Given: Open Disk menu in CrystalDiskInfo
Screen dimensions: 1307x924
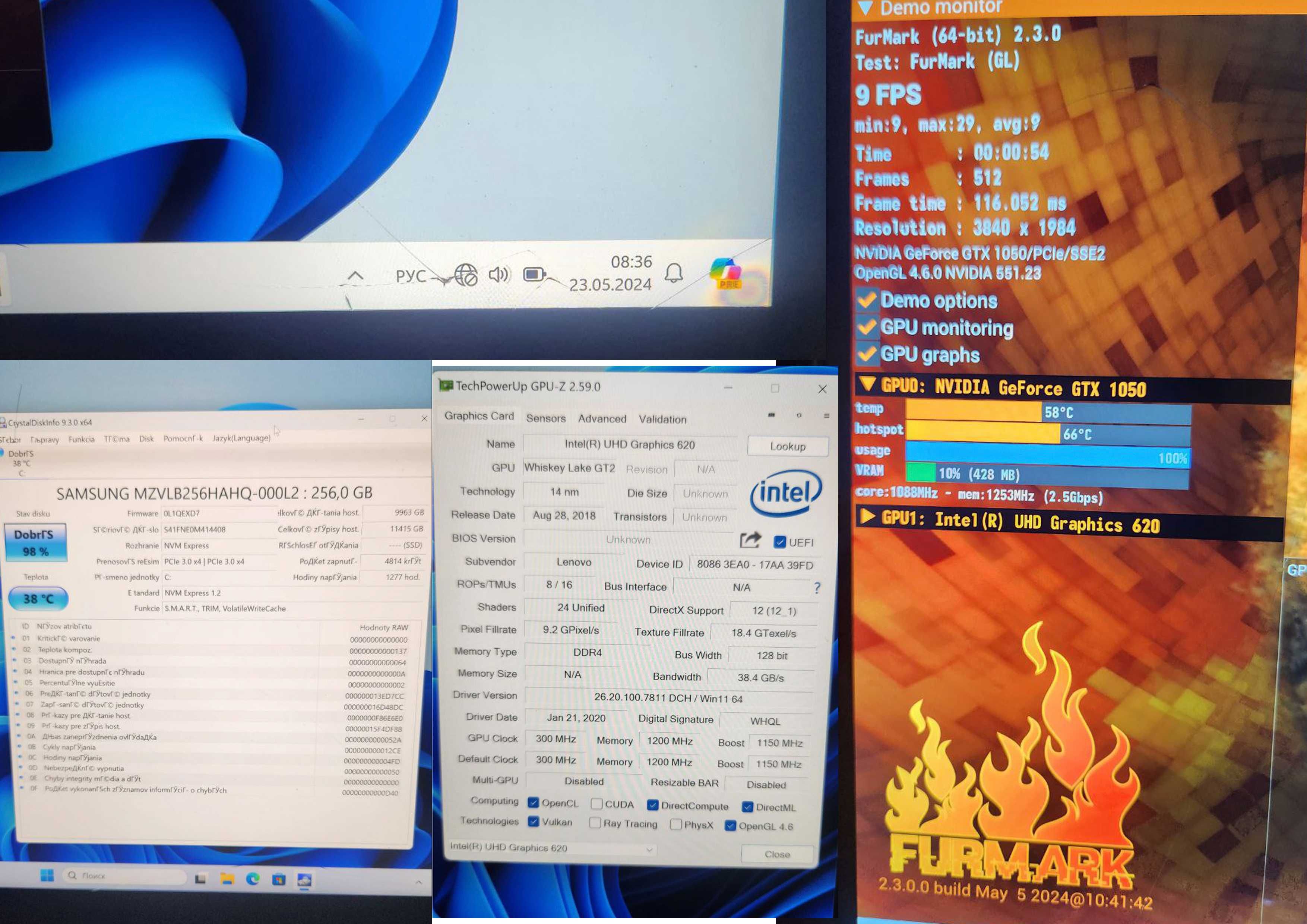Looking at the screenshot, I should click(x=146, y=439).
